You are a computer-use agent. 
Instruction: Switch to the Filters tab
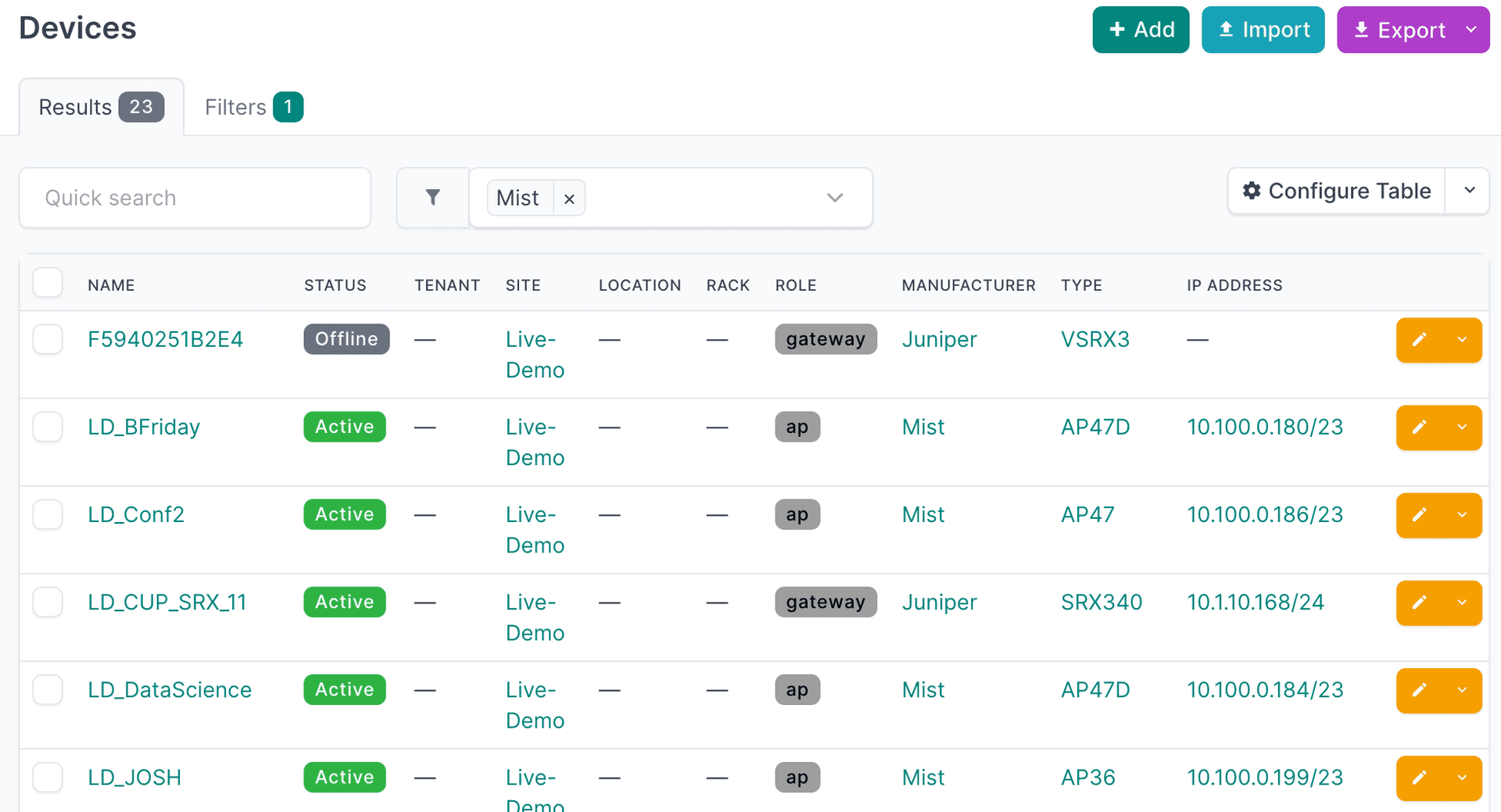point(253,107)
